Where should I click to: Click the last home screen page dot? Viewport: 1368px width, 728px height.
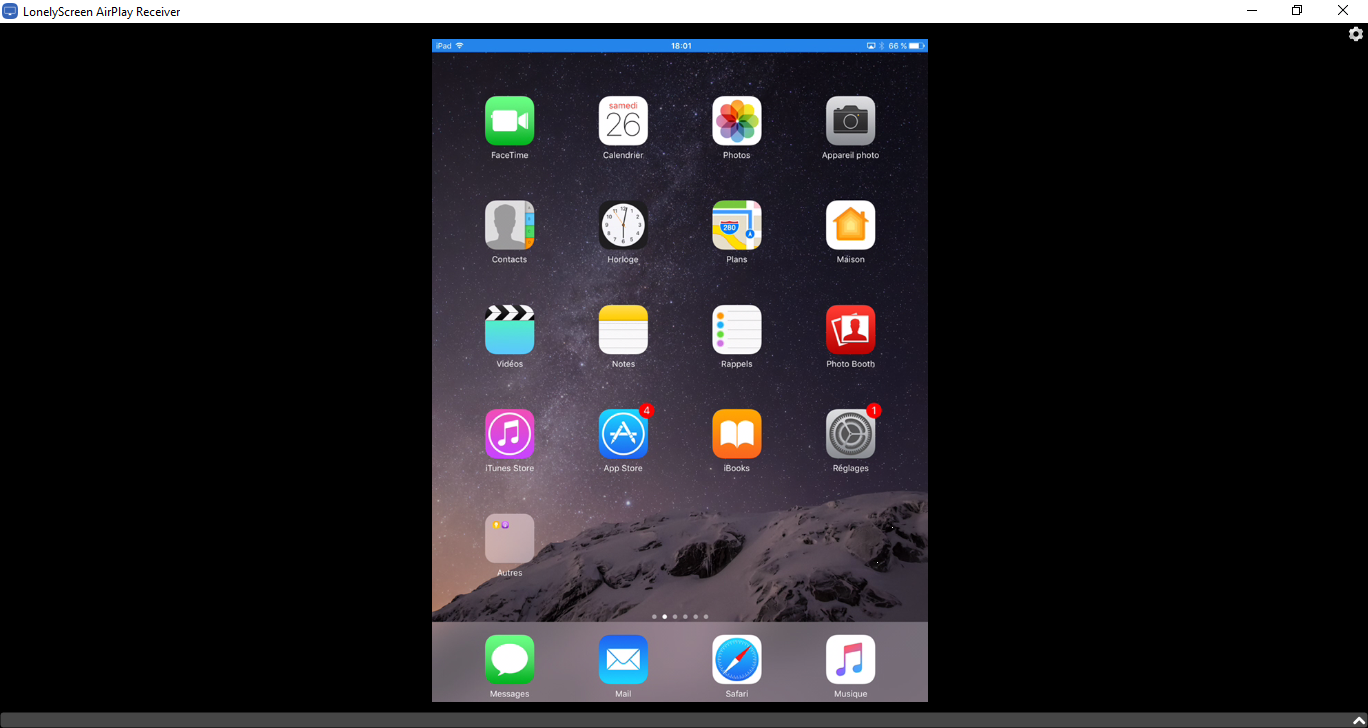click(706, 617)
